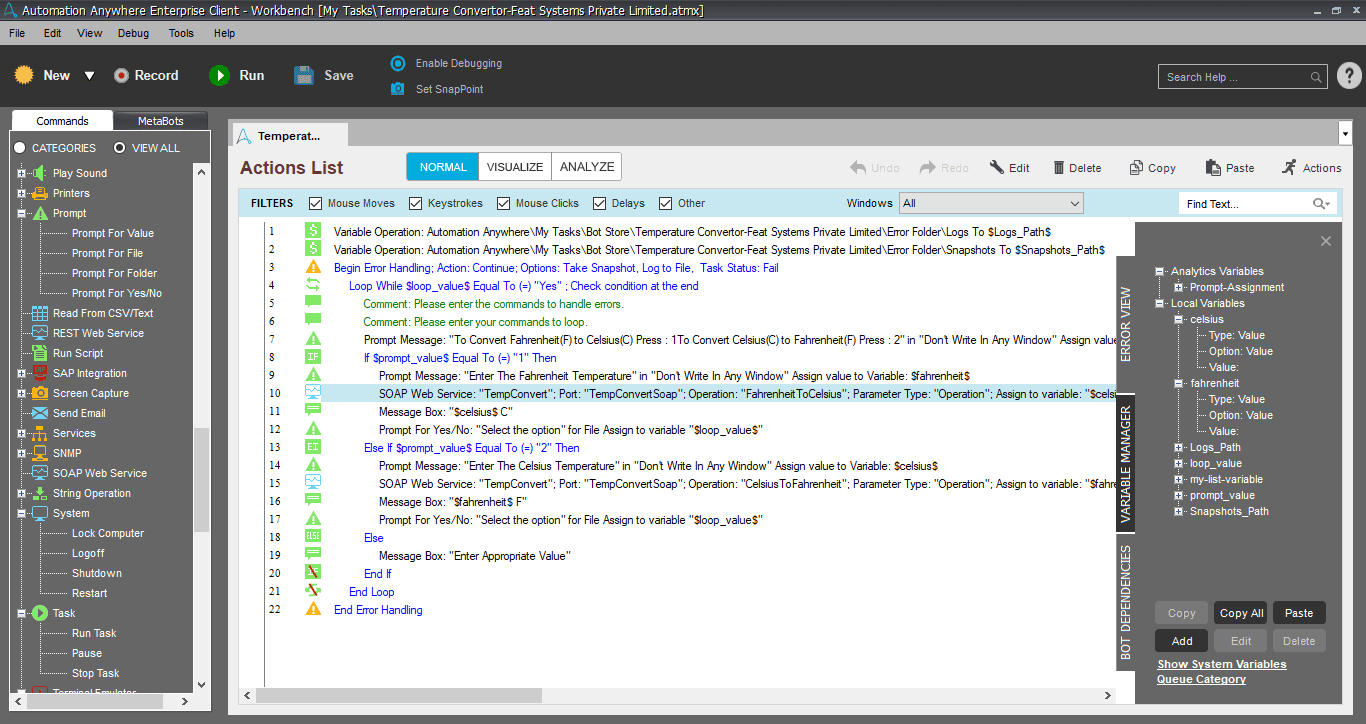Click the Search Help magnifier icon
Viewport: 1366px width, 724px height.
(1316, 77)
